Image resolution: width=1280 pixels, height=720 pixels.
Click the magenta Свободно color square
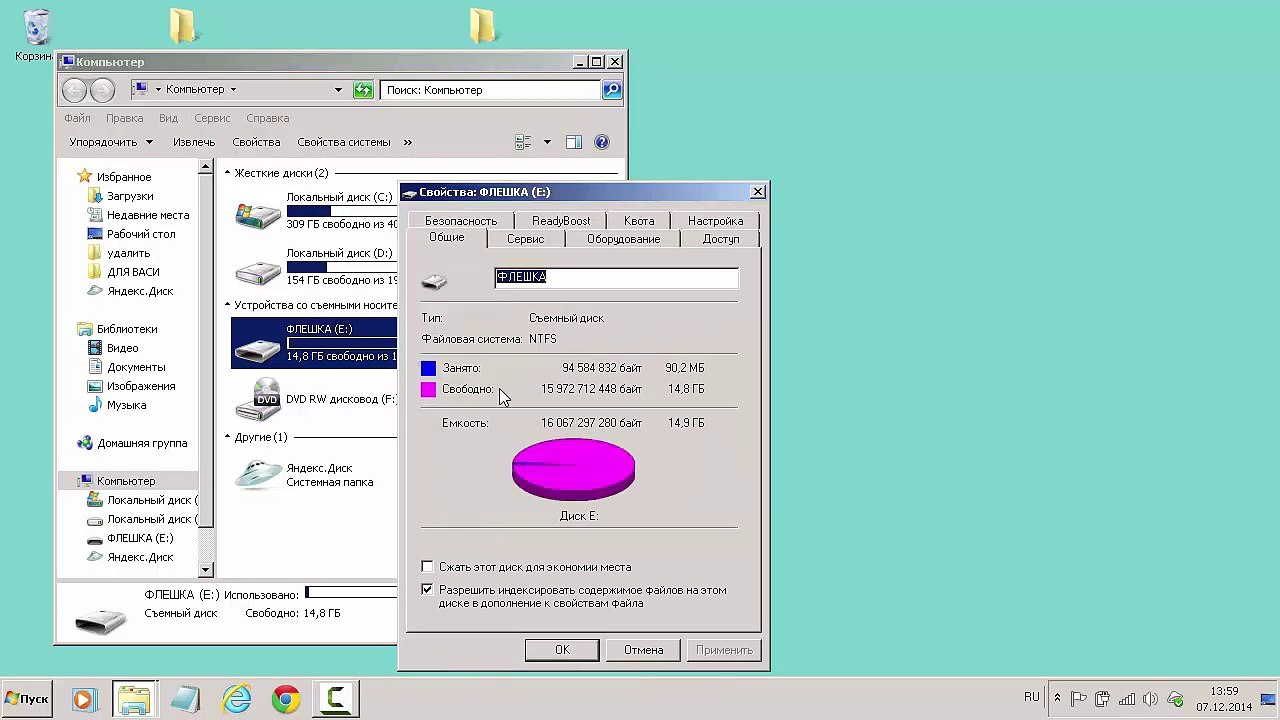coord(428,389)
